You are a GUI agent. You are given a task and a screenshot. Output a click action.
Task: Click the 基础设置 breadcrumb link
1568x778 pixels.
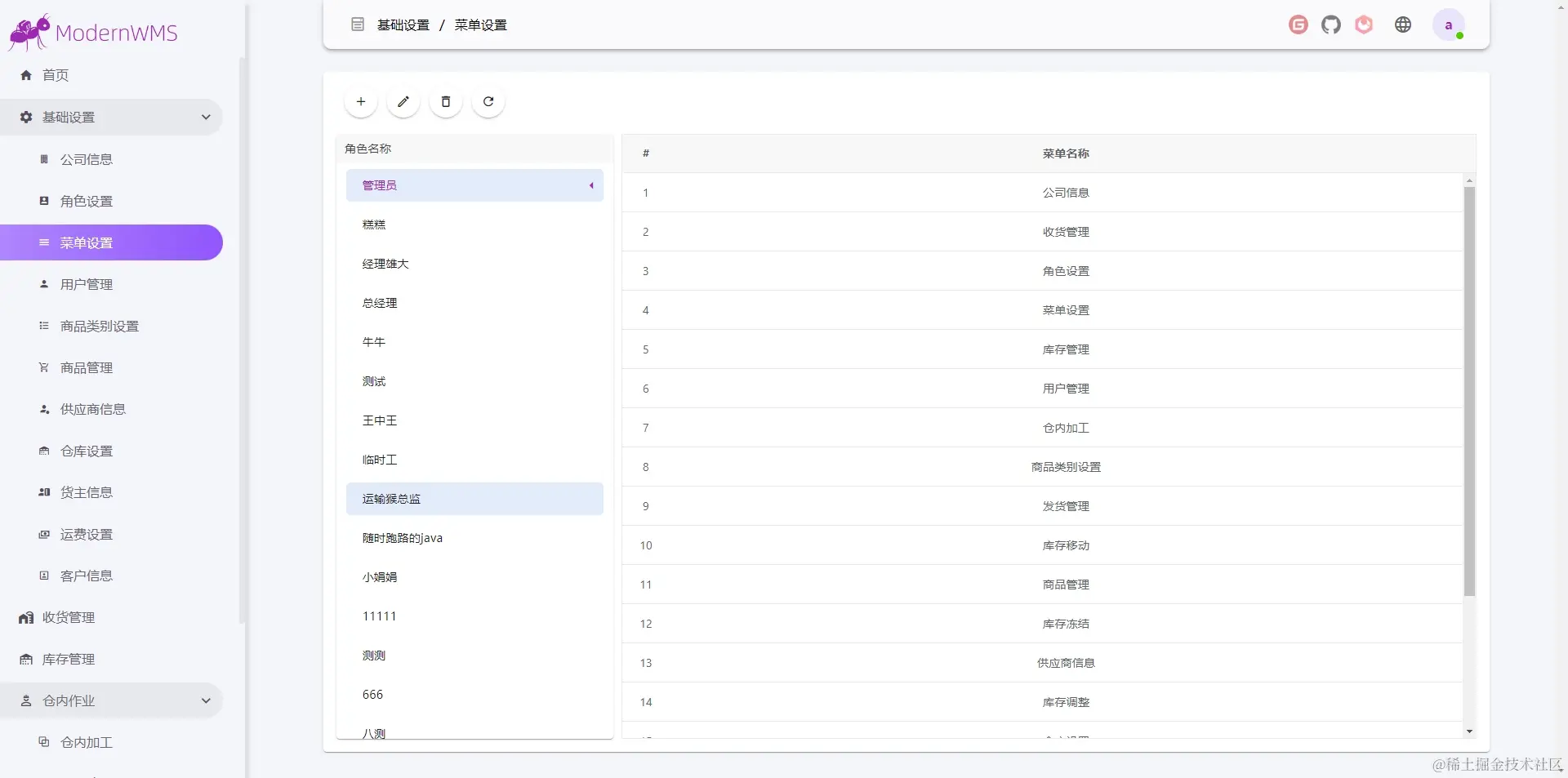pyautogui.click(x=403, y=25)
